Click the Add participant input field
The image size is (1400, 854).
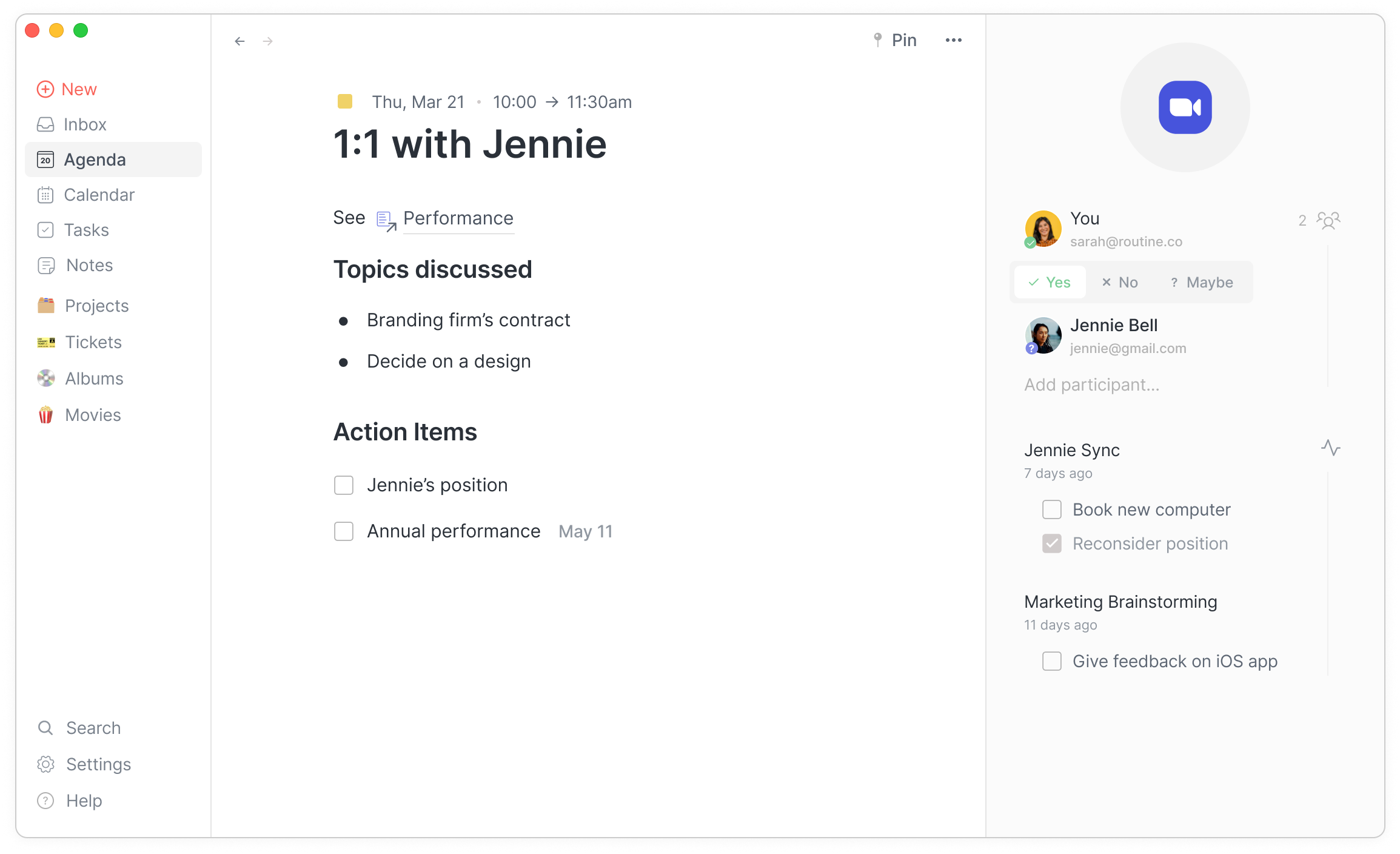click(x=1091, y=385)
